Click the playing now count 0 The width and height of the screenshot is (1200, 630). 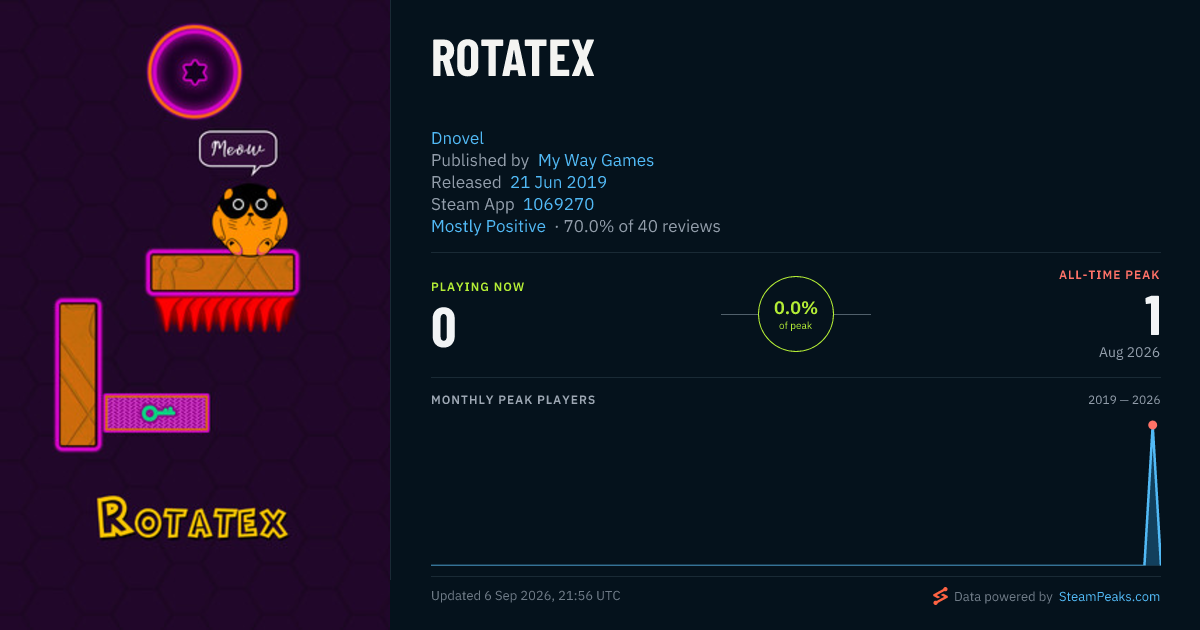(x=444, y=327)
